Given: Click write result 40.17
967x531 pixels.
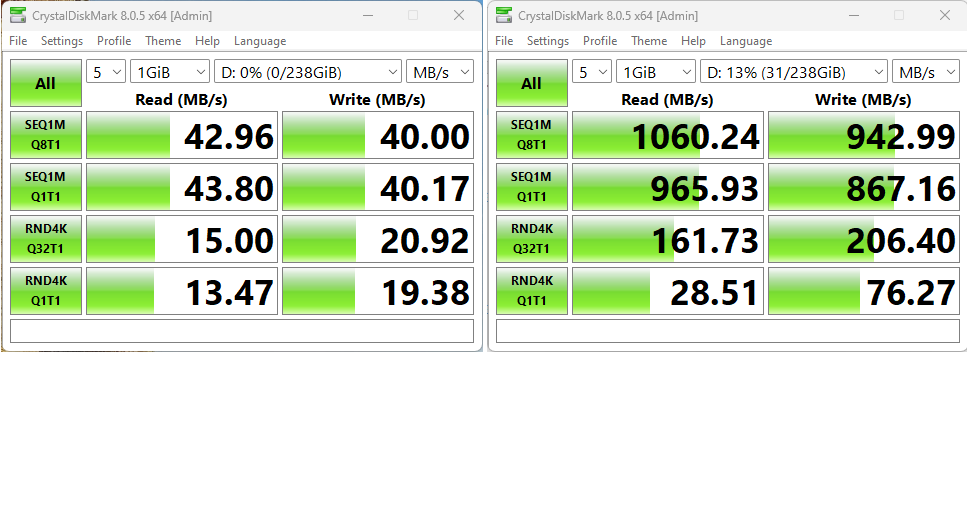Looking at the screenshot, I should click(378, 187).
